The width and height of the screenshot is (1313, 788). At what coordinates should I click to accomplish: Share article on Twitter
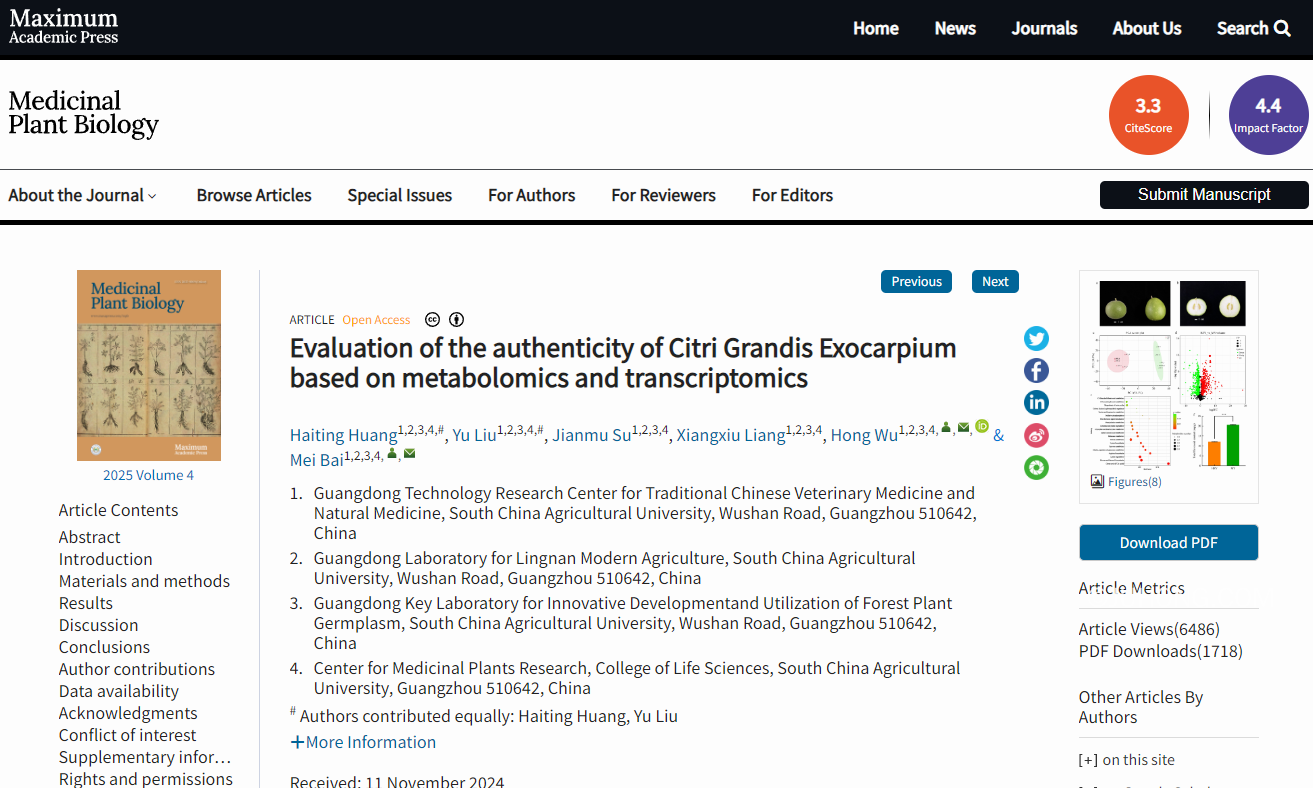point(1036,339)
